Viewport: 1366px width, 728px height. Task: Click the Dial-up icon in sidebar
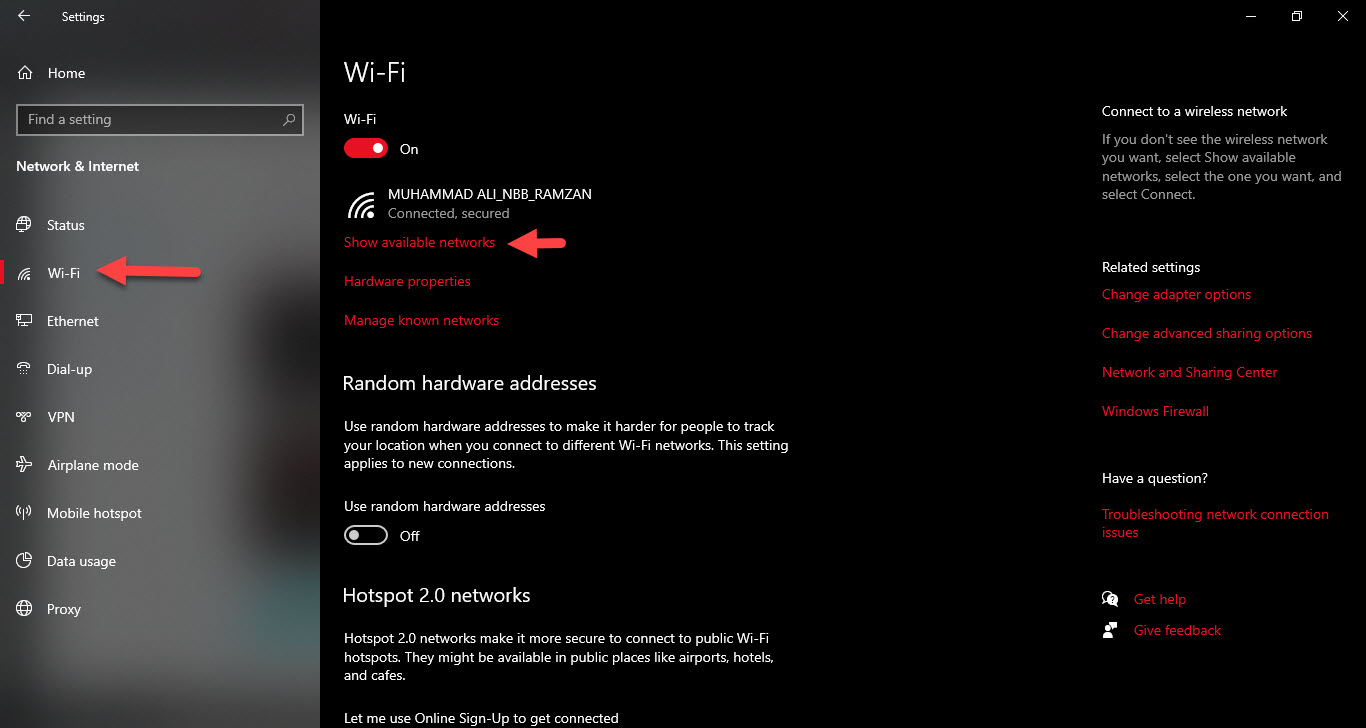[x=25, y=369]
